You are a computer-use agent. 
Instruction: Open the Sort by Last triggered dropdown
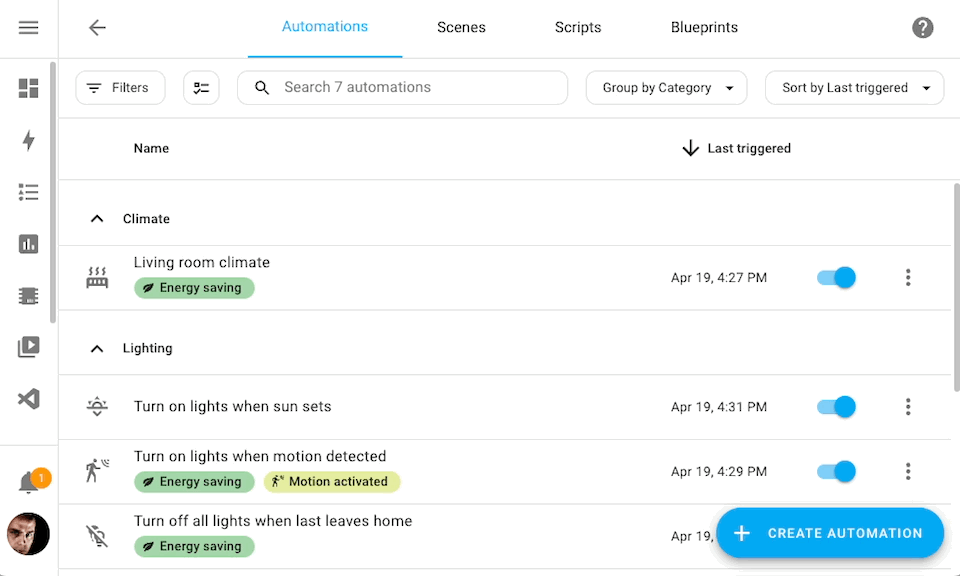click(x=854, y=88)
